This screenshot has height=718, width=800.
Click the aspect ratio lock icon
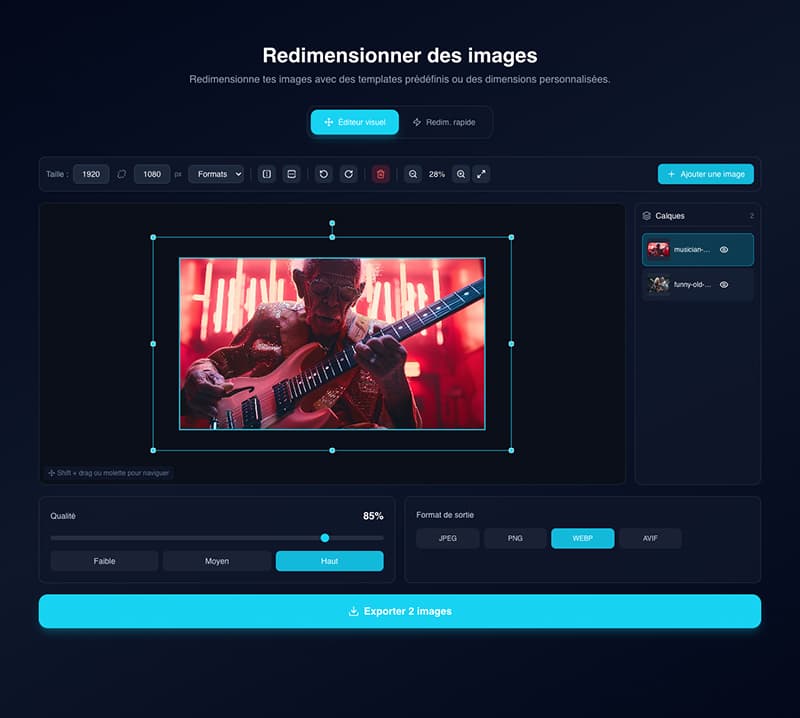click(122, 174)
